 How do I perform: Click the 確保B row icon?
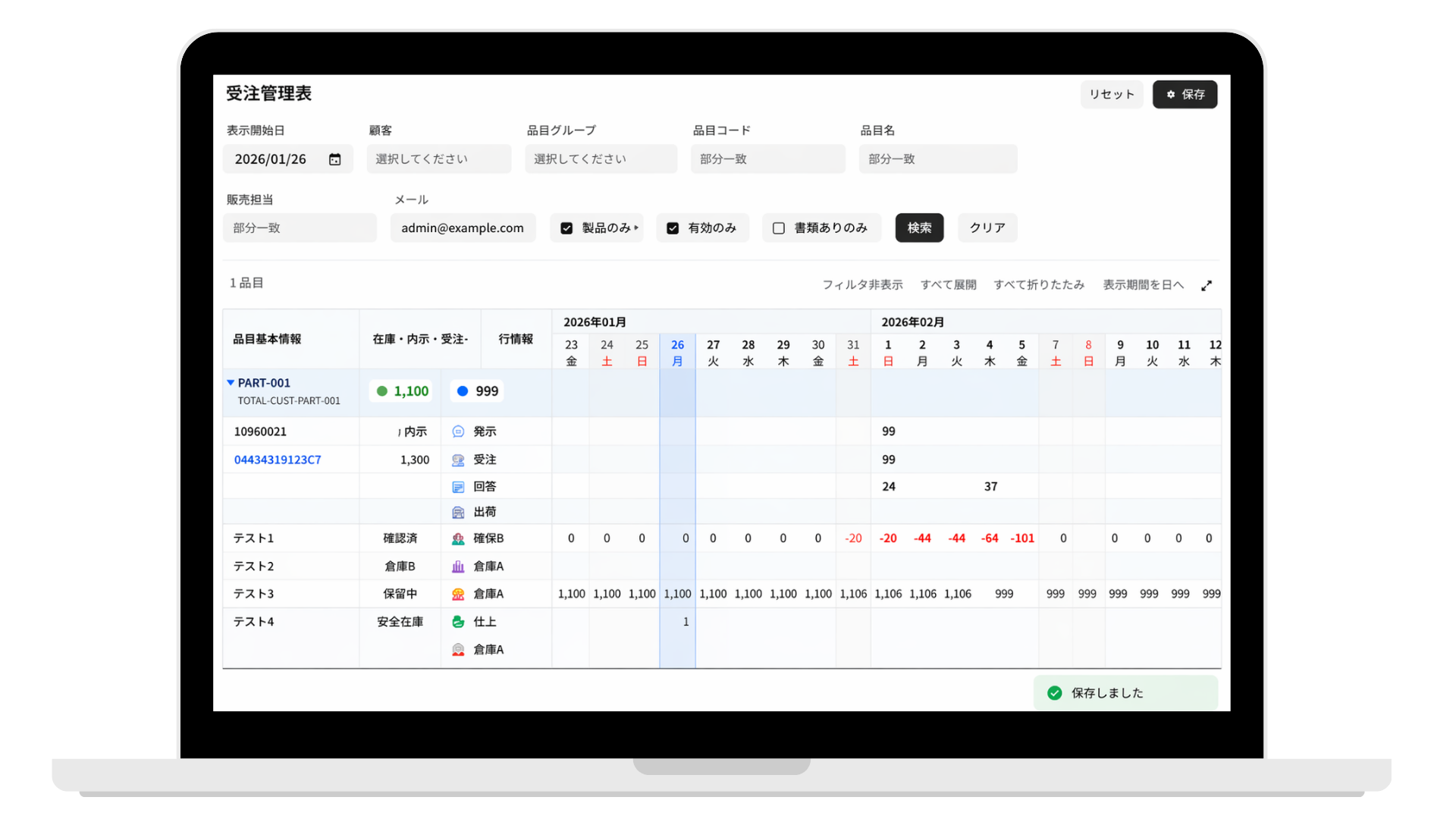[x=458, y=538]
